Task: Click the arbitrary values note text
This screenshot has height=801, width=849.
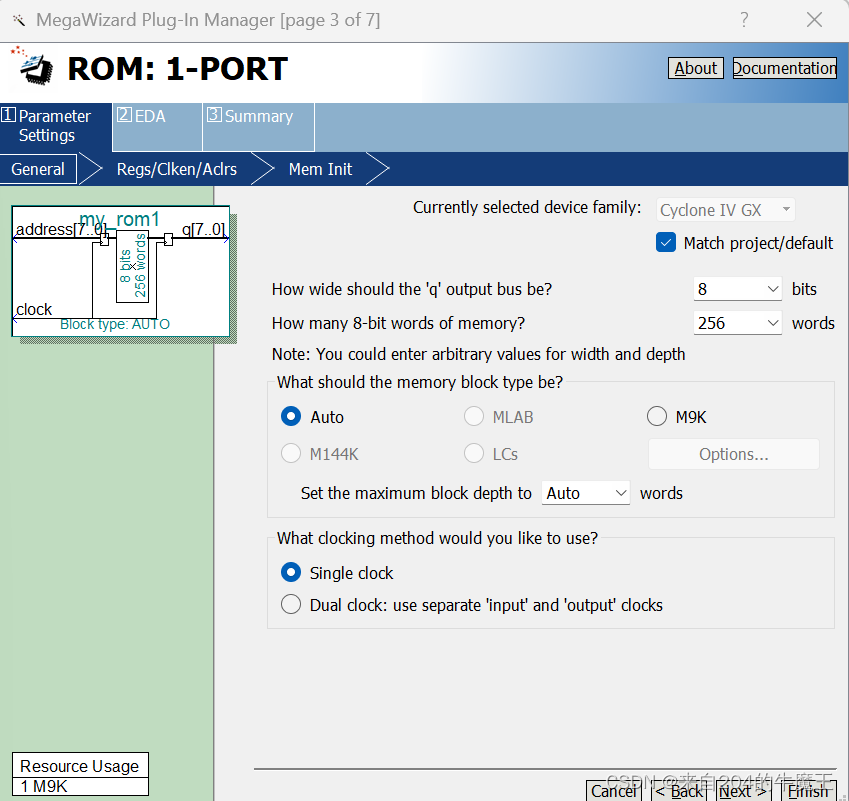Action: (x=479, y=354)
